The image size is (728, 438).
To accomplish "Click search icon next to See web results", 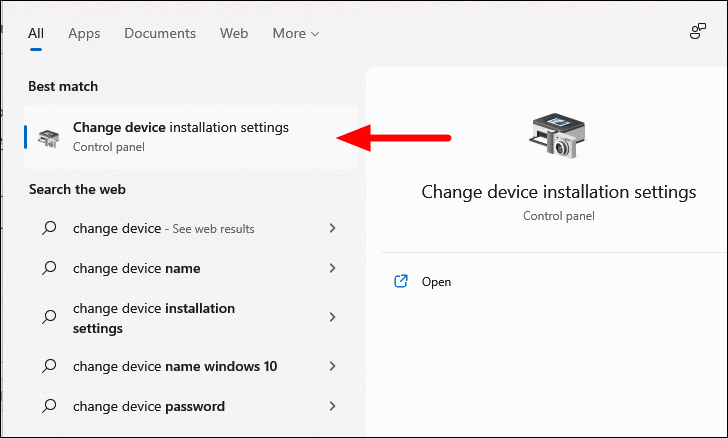I will 49,228.
